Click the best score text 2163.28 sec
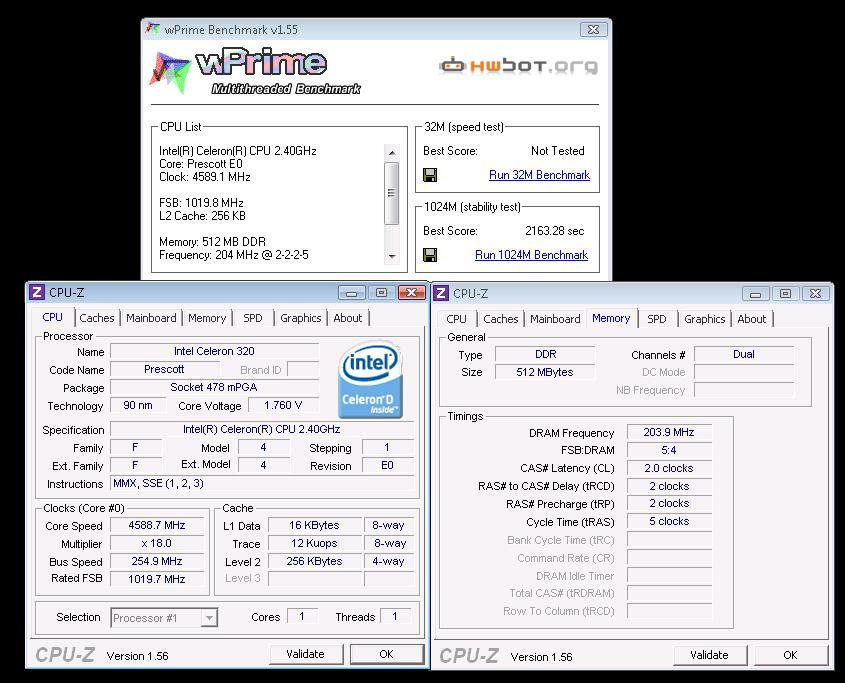 (x=555, y=231)
